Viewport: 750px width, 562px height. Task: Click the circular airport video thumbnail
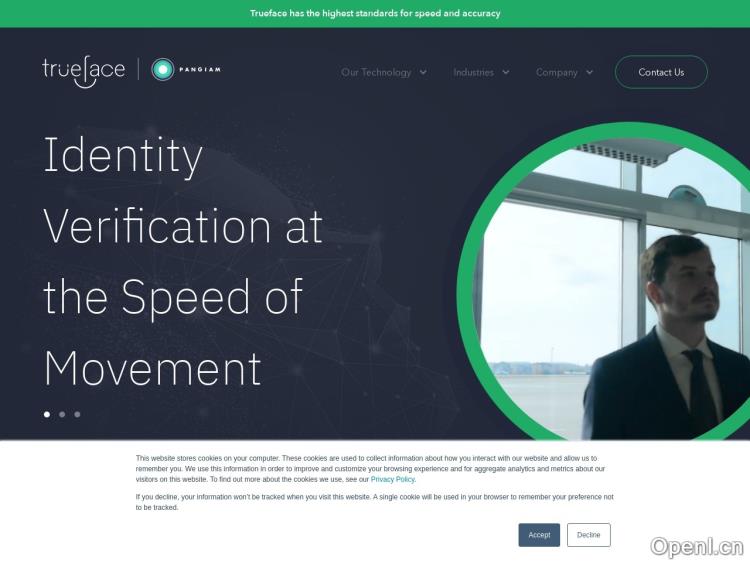pos(607,282)
